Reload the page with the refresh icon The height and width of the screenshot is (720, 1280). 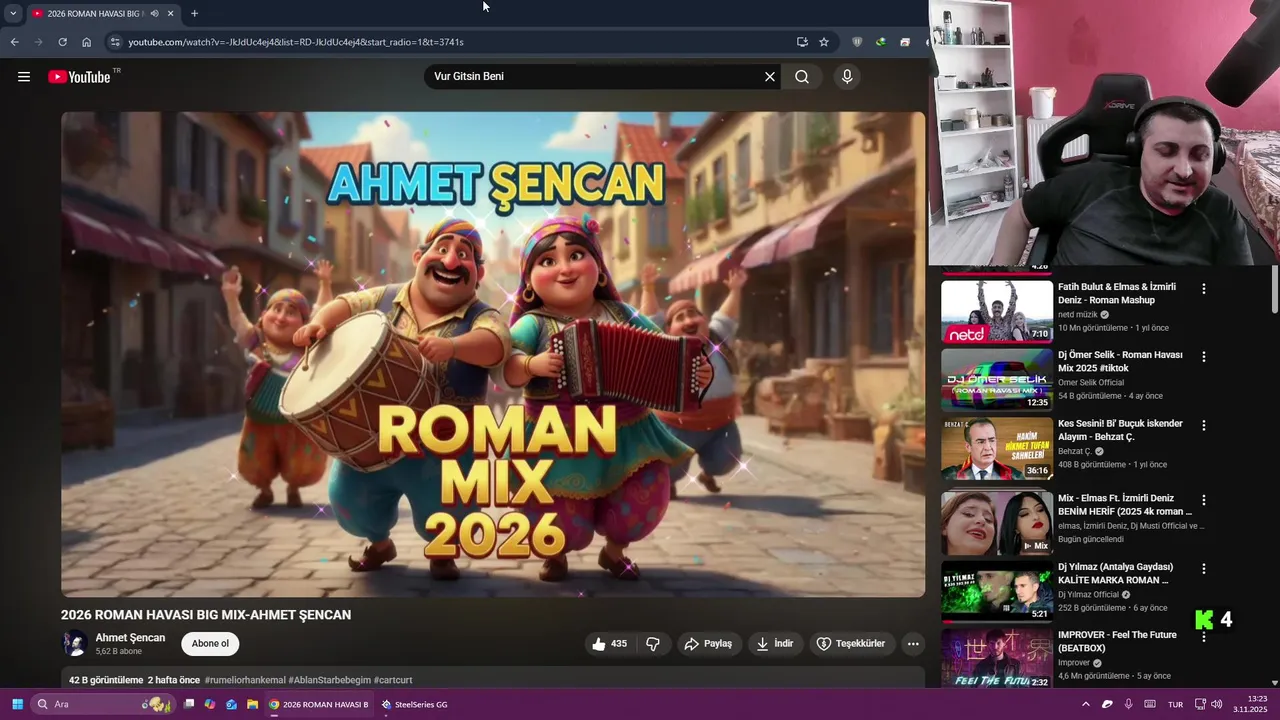(x=62, y=42)
